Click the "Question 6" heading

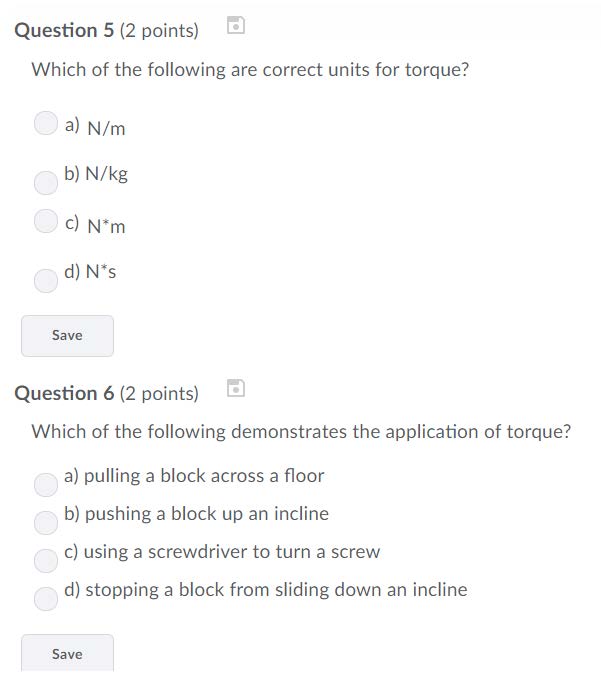tap(64, 394)
